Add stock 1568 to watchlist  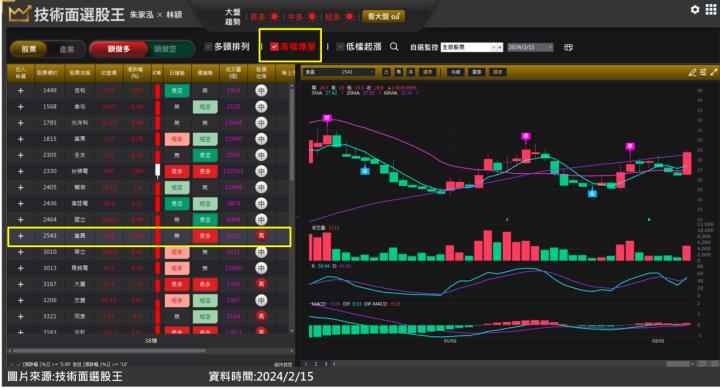20,107
